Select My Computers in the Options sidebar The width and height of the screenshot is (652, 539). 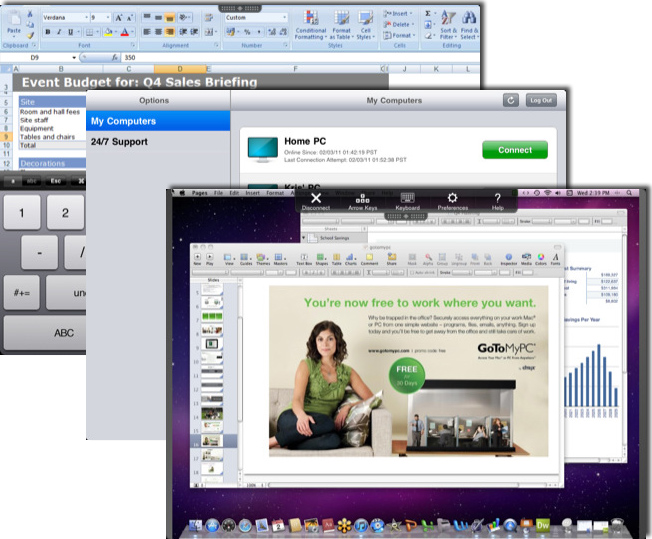(158, 121)
